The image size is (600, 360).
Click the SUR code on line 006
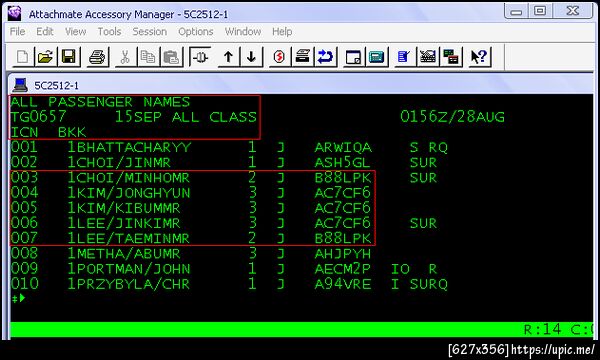[x=423, y=223]
